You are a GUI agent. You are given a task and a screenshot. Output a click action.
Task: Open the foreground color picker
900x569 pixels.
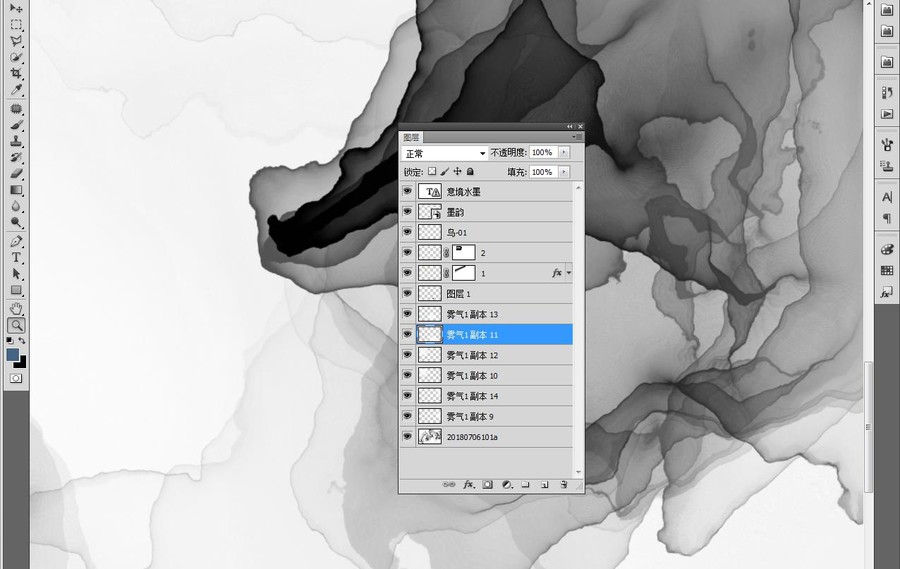click(x=12, y=354)
